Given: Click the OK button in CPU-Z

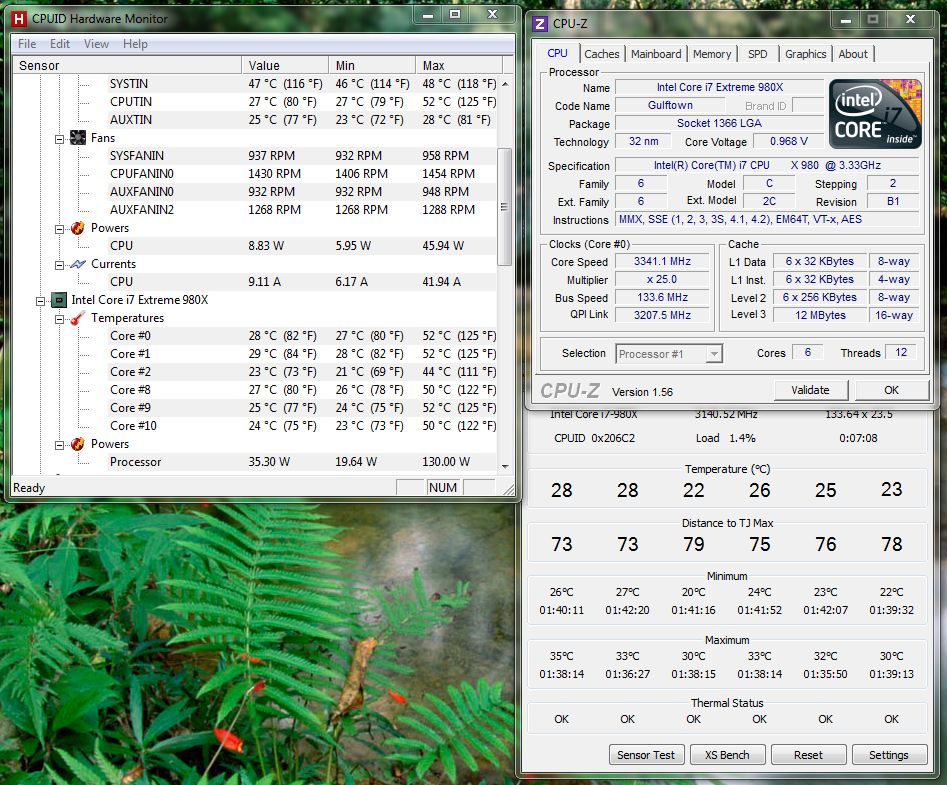Looking at the screenshot, I should click(891, 390).
